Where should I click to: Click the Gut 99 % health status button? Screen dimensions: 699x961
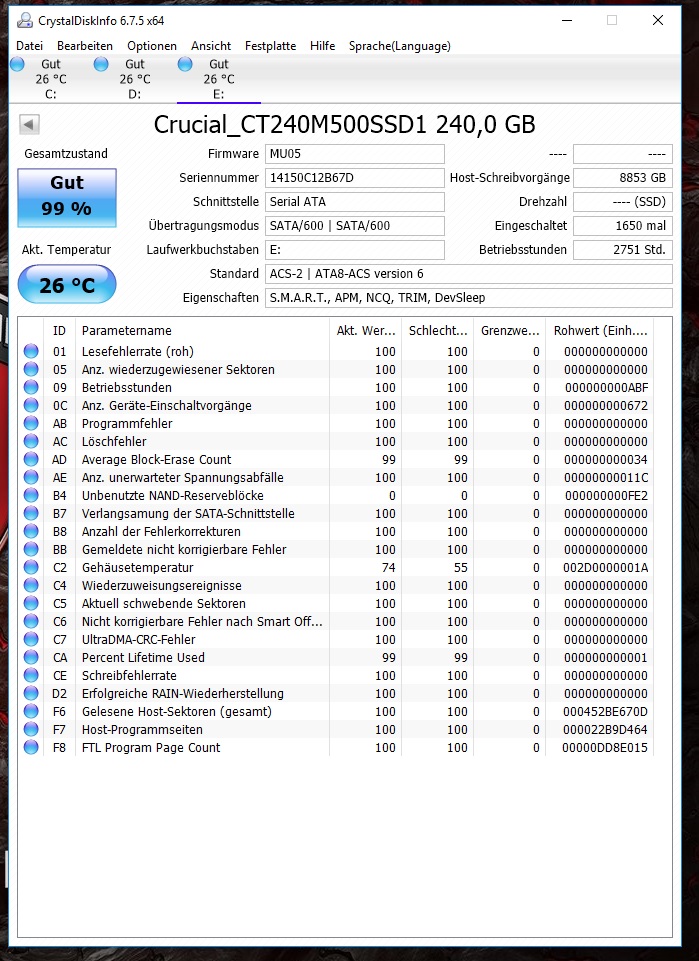click(67, 198)
